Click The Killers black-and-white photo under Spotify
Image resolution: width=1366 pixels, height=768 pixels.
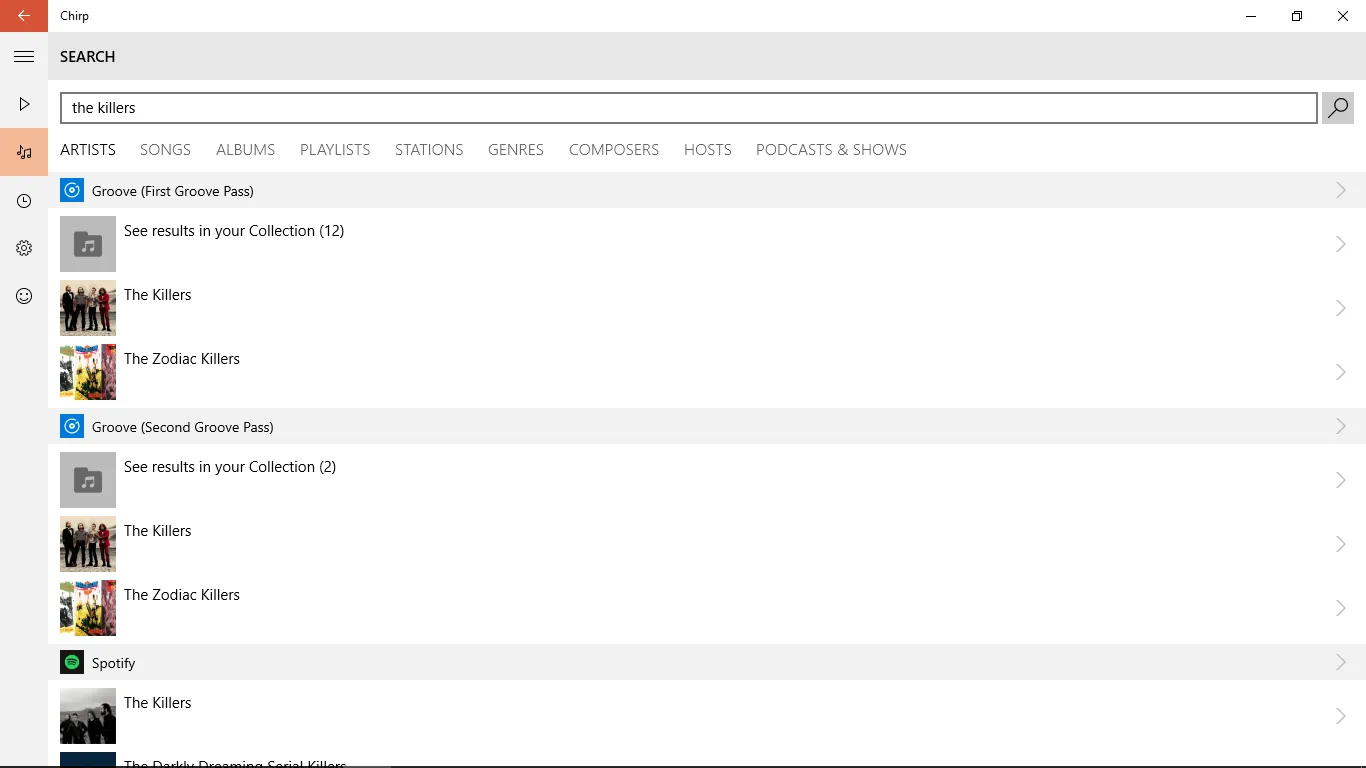[x=88, y=716]
